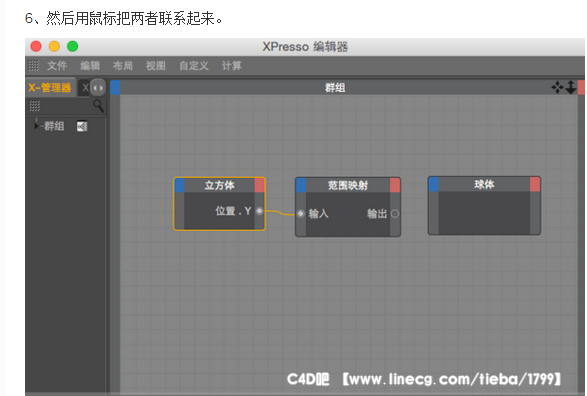
Task: Click the 输出 port of 范围映射
Action: (x=395, y=214)
